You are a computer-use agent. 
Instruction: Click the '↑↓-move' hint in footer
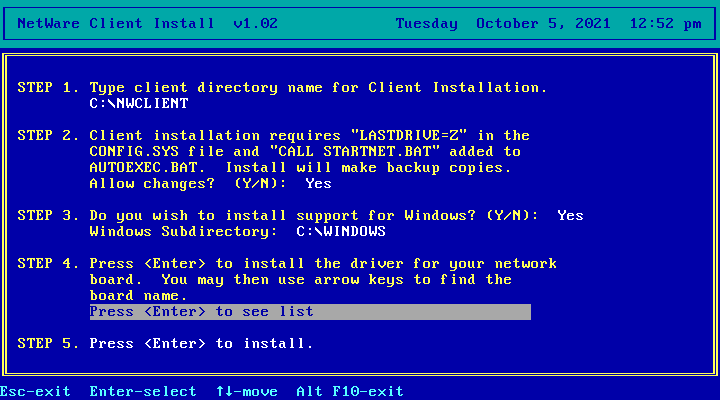click(247, 391)
